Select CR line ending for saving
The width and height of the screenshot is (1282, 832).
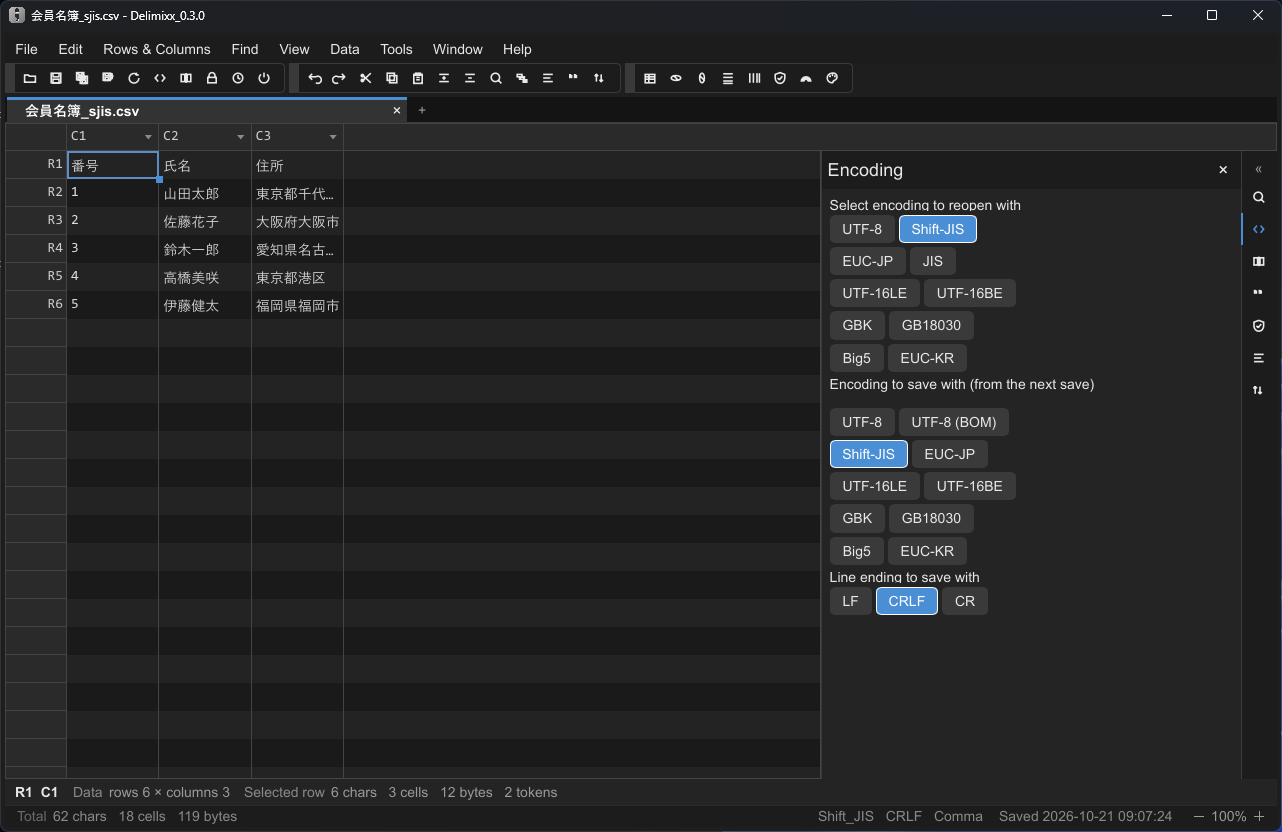click(965, 601)
